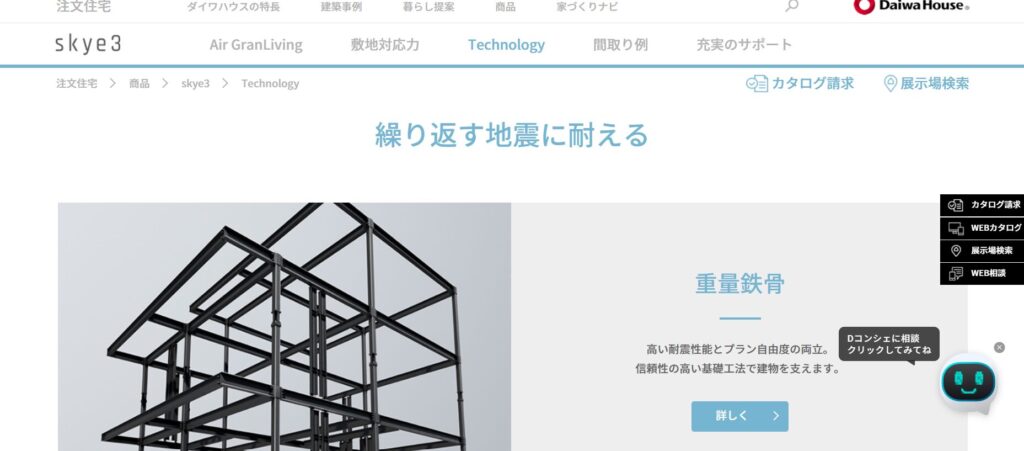
Task: Open WEBカタログ in side panel
Action: pos(982,228)
